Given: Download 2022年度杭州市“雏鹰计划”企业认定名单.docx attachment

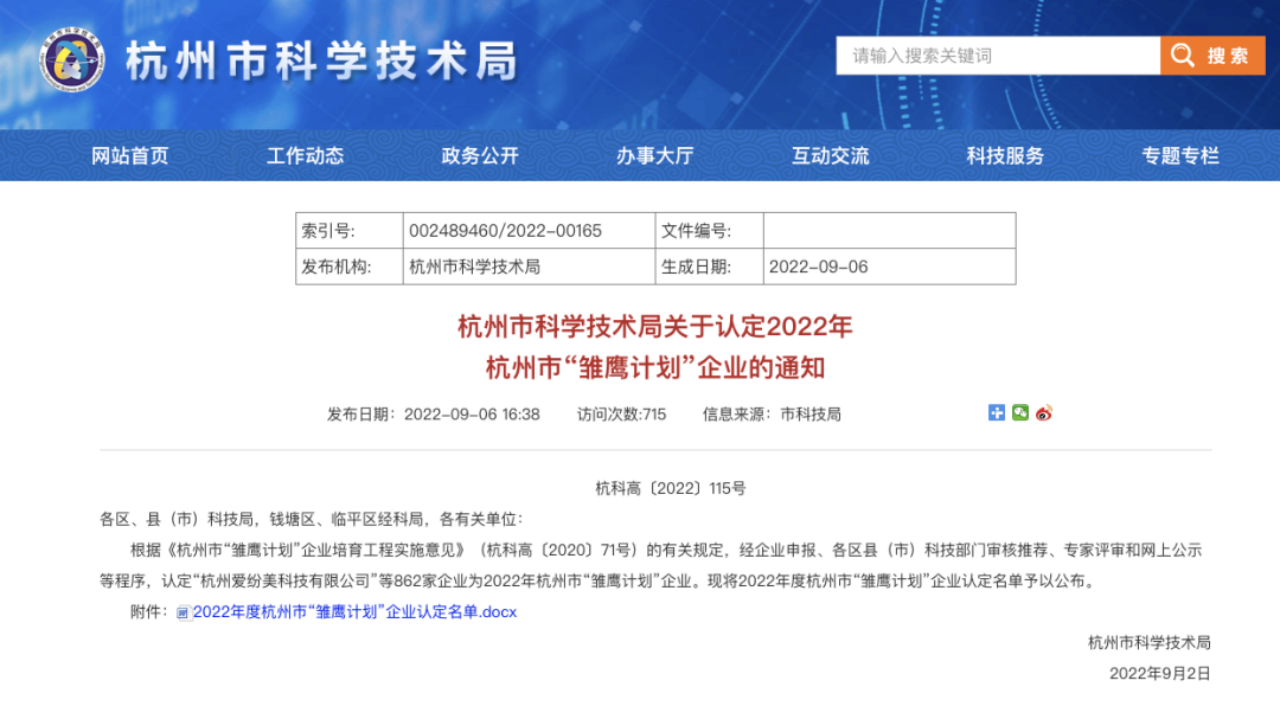Looking at the screenshot, I should click(355, 612).
